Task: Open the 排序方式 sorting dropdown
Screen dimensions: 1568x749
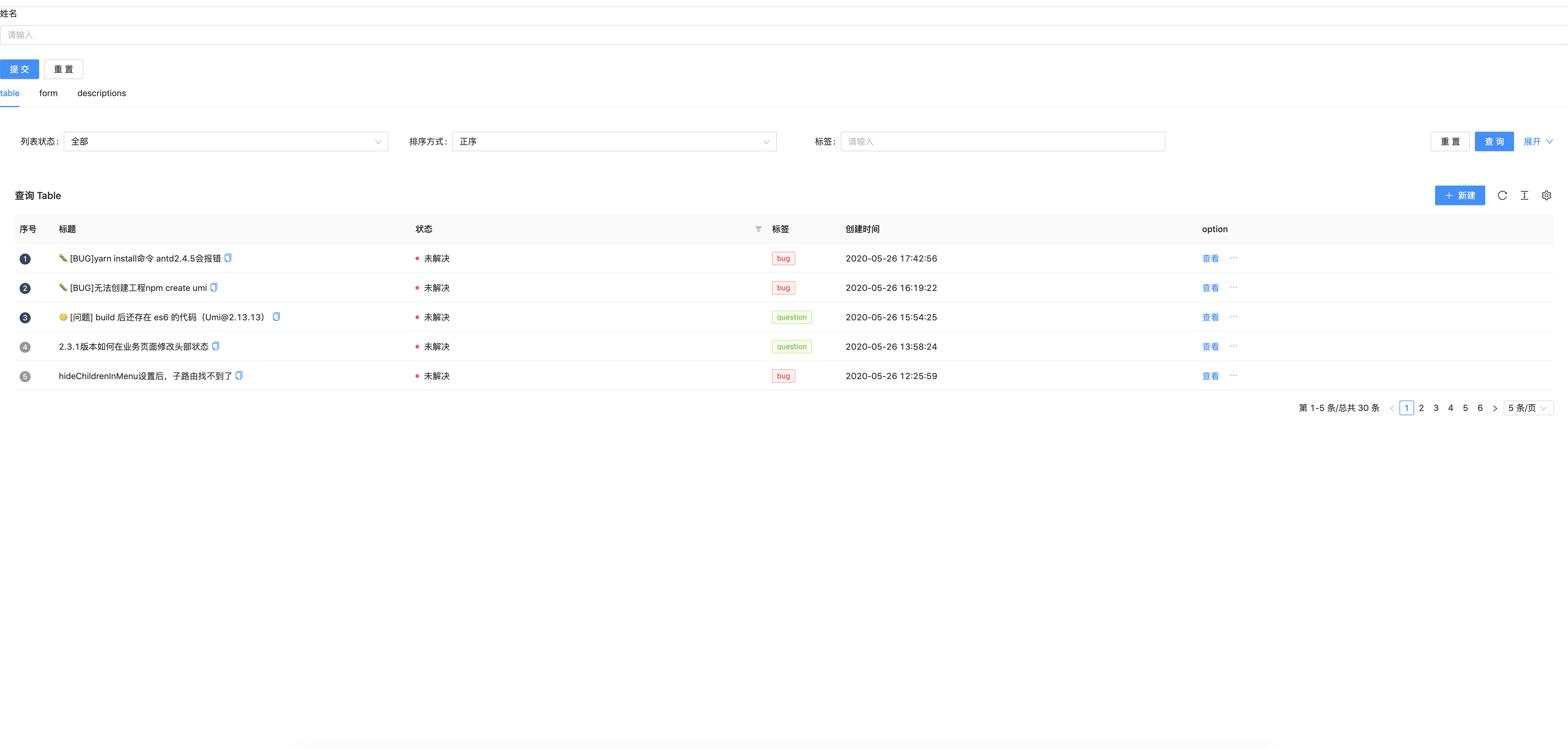Action: (614, 141)
